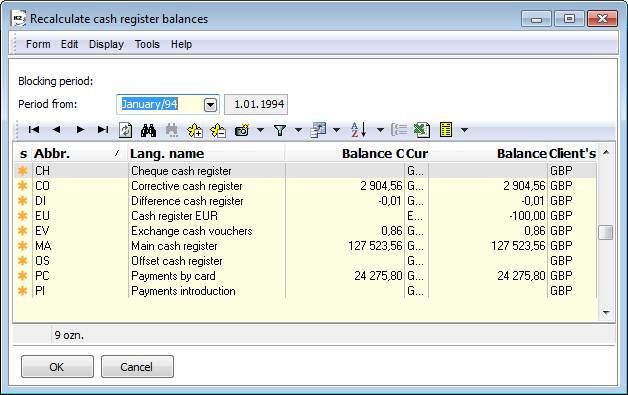Click the add star marker icon
Image resolution: width=628 pixels, height=395 pixels.
coord(195,130)
